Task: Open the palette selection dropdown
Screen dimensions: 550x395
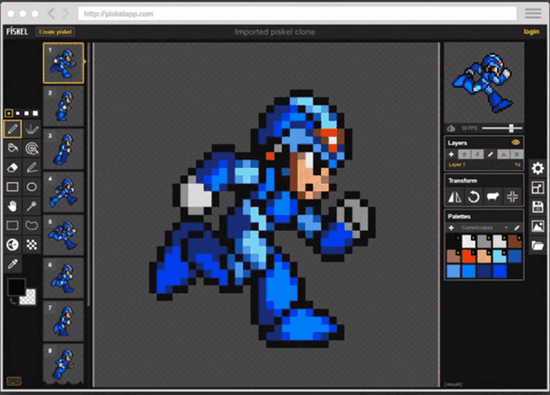Action: 485,228
